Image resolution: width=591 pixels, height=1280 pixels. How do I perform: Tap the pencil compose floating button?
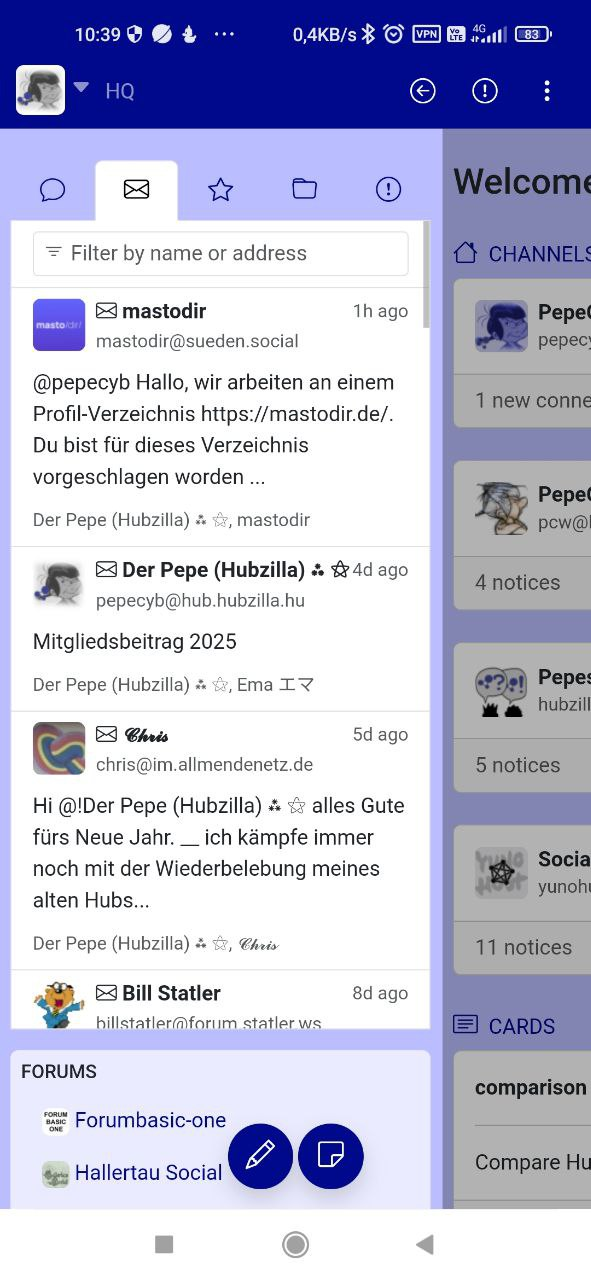[x=260, y=1156]
